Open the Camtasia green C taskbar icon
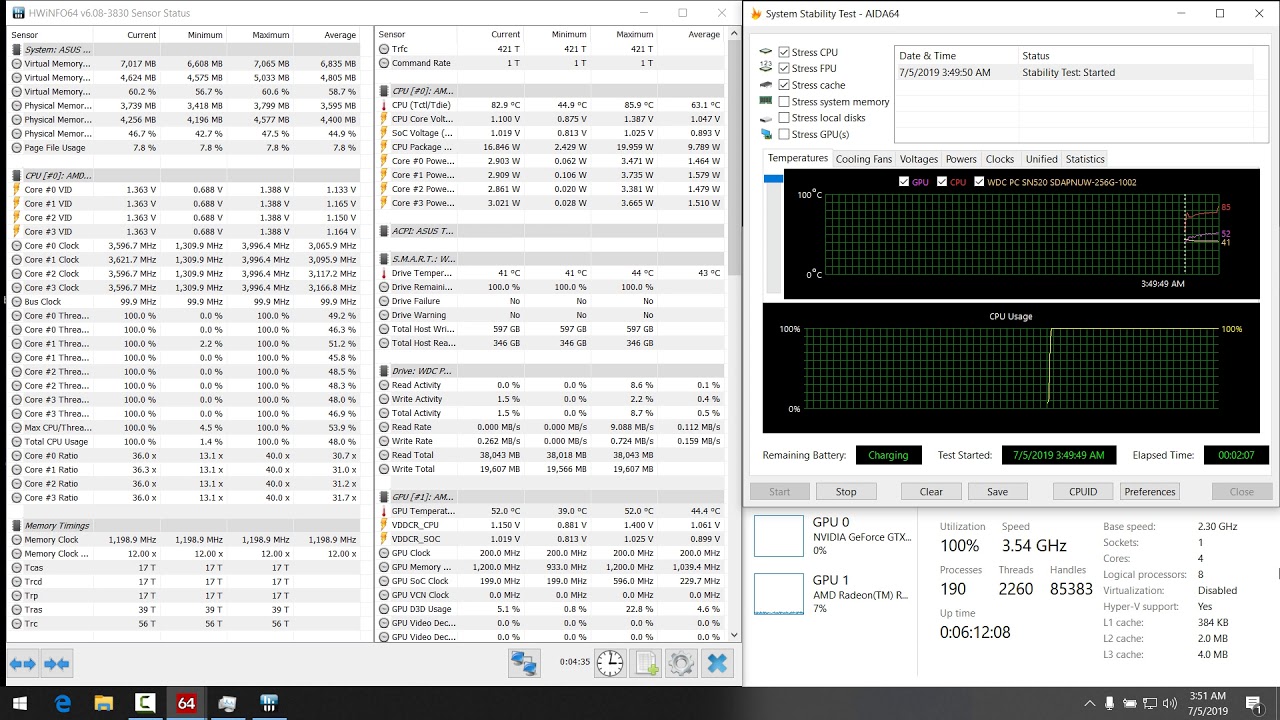 click(145, 704)
